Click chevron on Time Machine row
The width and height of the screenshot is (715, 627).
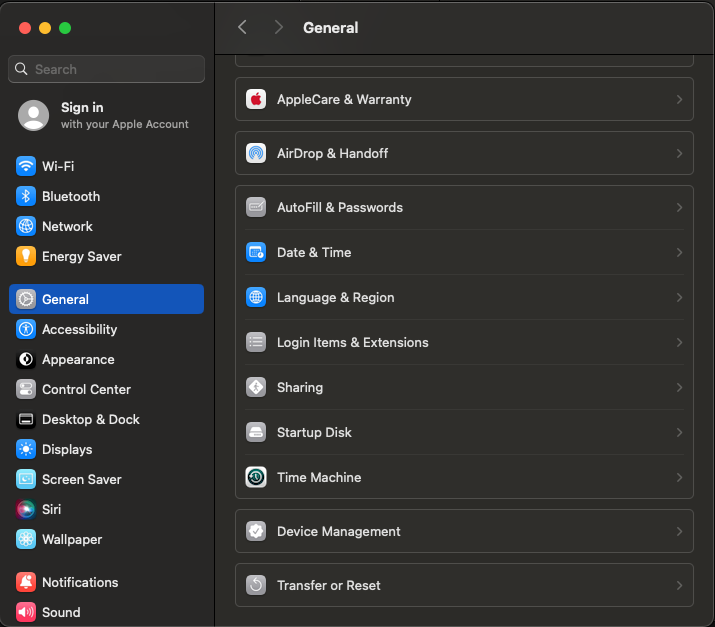pyautogui.click(x=679, y=477)
